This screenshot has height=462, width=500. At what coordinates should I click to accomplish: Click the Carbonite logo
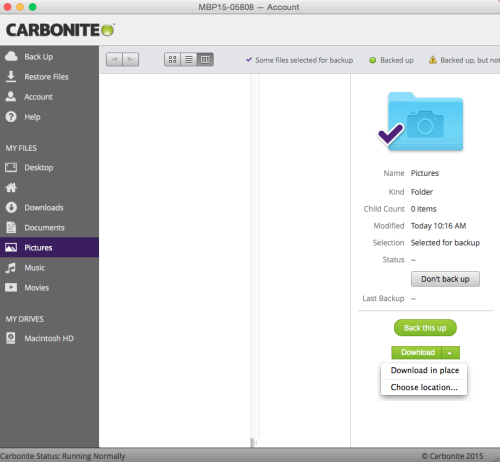pos(60,30)
